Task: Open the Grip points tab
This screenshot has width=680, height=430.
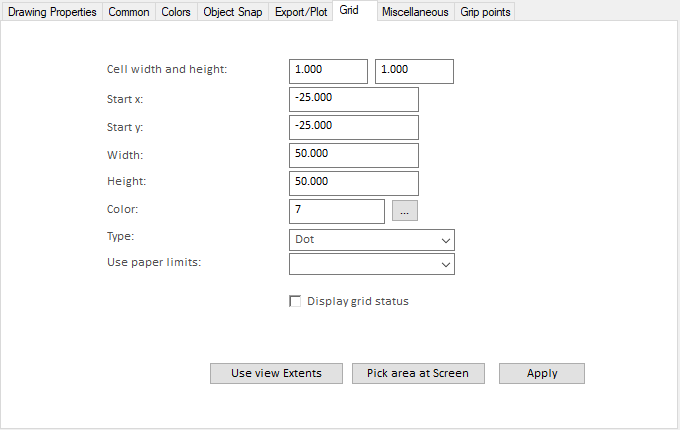Action: 485,12
